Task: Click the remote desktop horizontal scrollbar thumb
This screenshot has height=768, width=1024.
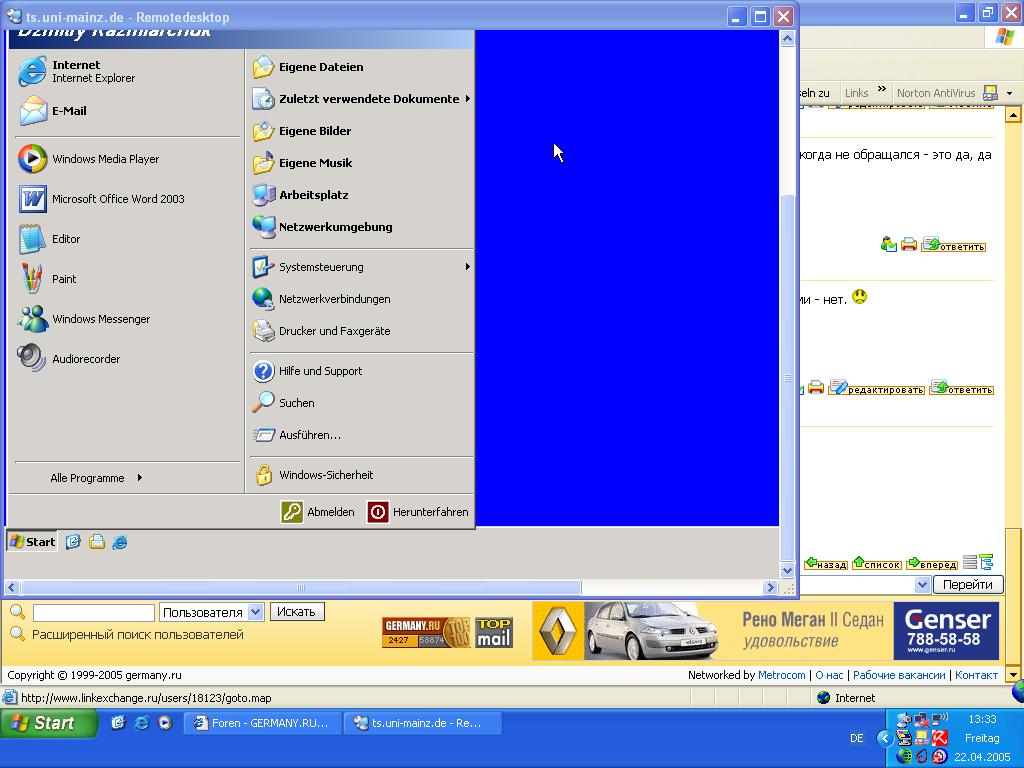Action: [x=301, y=587]
